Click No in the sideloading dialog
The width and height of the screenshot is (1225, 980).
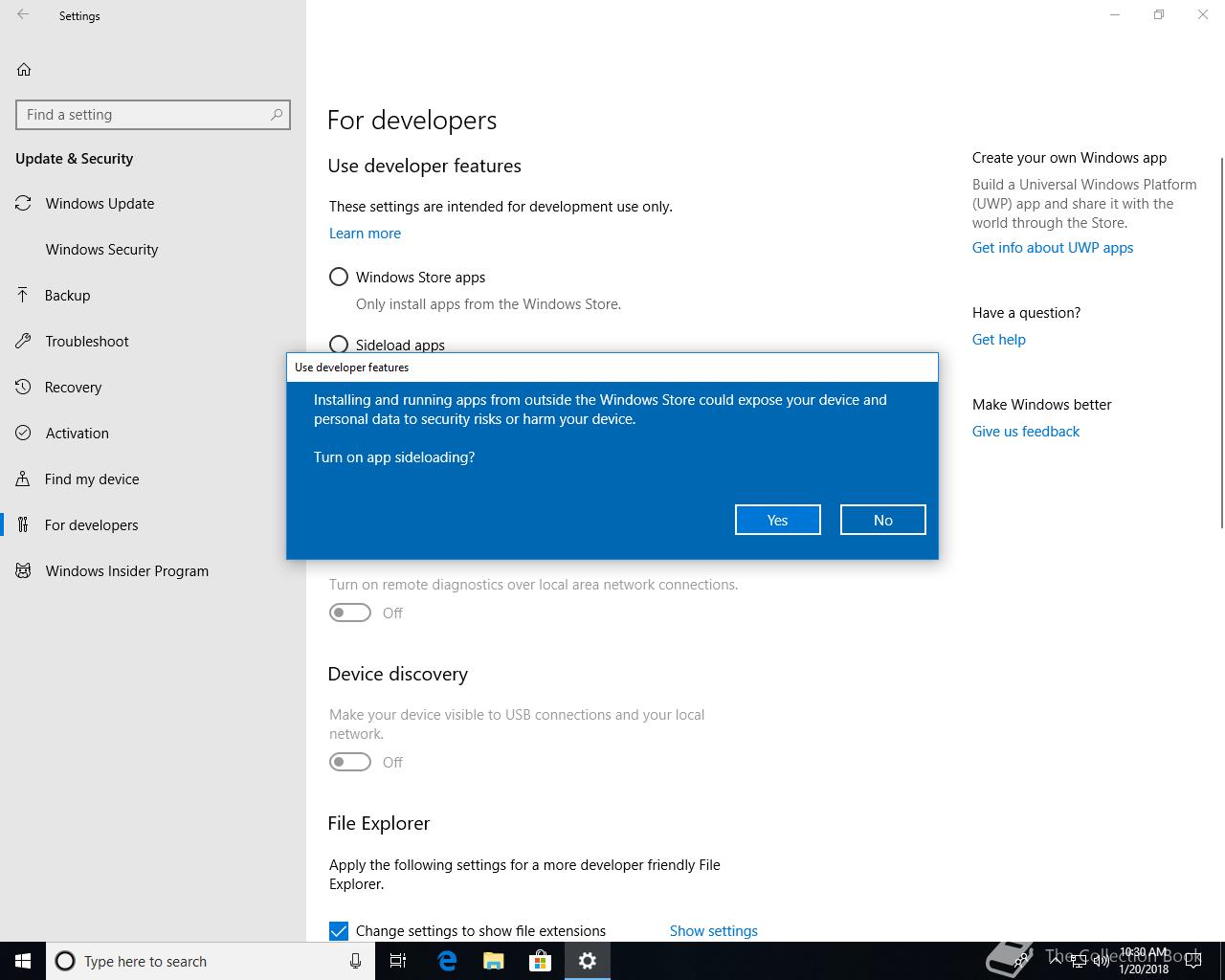[883, 520]
